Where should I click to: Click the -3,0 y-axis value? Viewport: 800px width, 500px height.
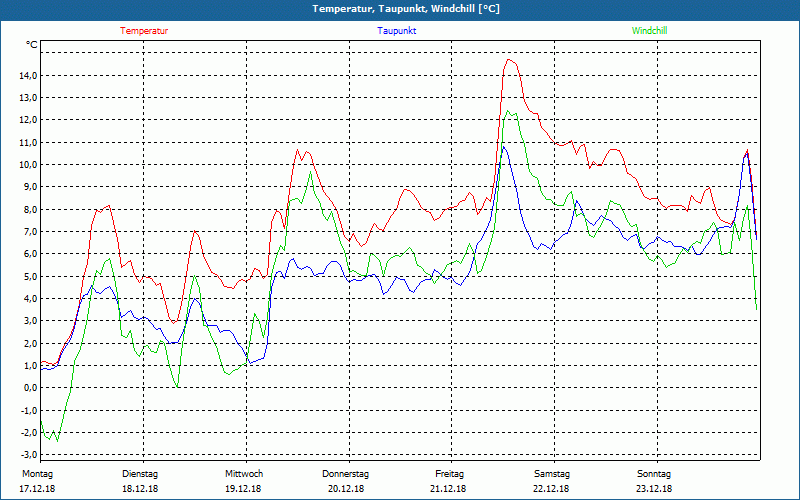coord(30,455)
